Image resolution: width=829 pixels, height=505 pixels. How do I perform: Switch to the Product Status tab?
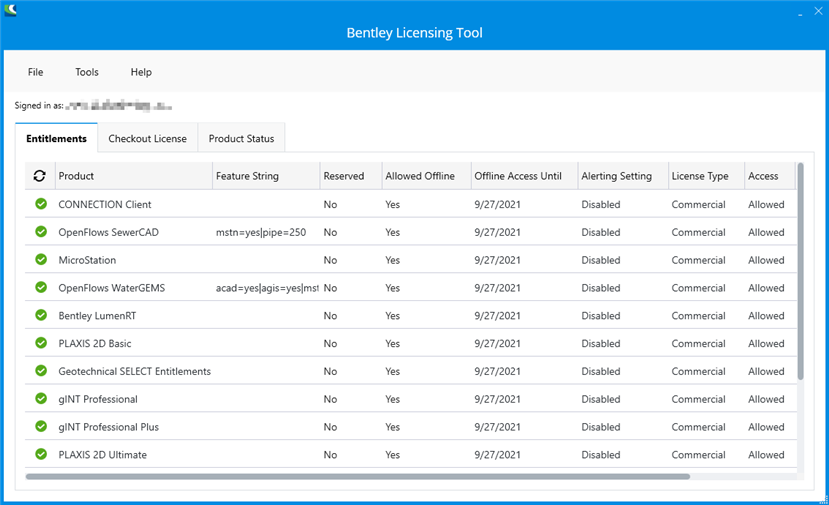pos(241,139)
